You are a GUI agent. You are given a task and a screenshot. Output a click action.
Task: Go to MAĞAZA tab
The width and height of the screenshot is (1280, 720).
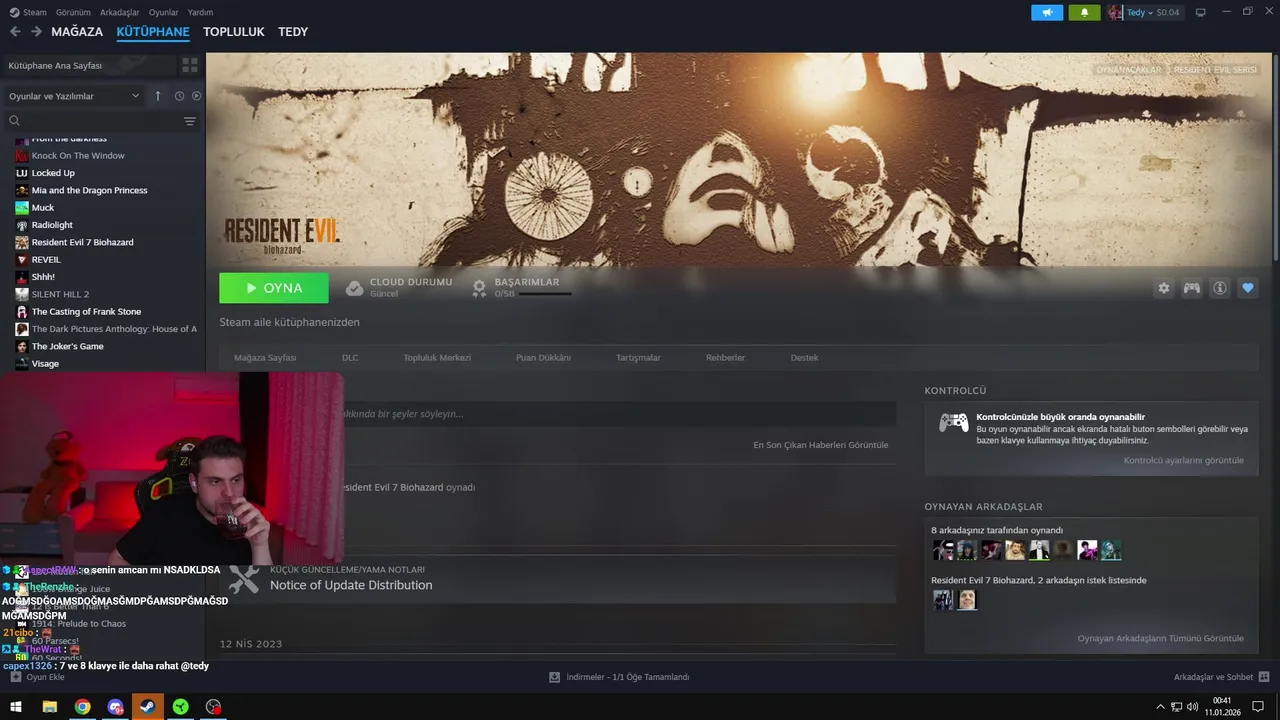coord(77,32)
